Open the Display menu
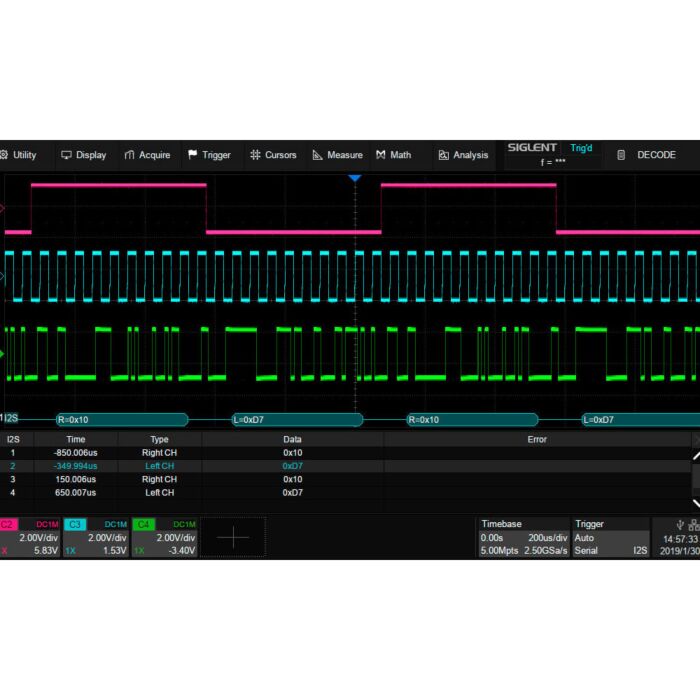Viewport: 700px width, 700px height. (x=83, y=155)
